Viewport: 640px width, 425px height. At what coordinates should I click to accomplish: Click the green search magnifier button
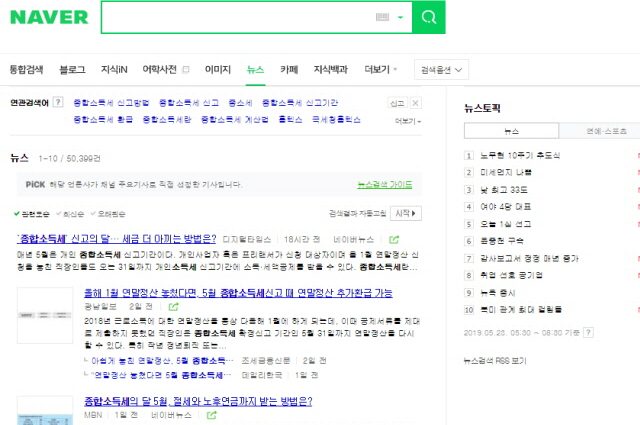[x=428, y=17]
